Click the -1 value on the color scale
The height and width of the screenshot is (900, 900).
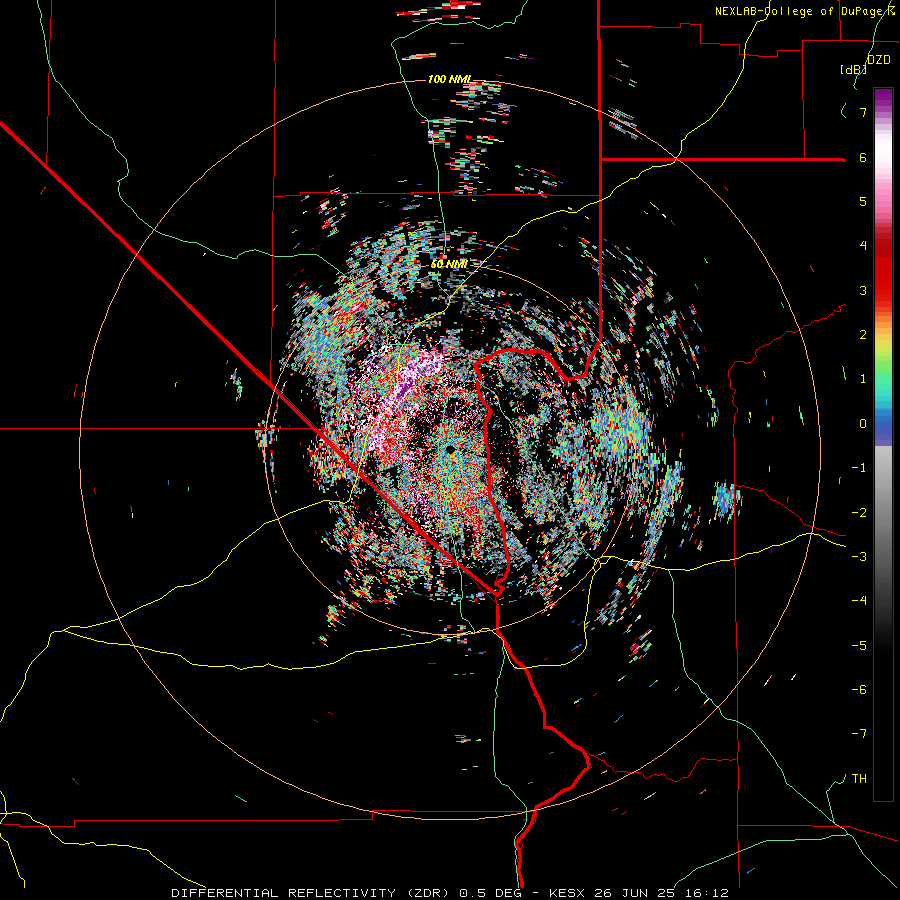[x=859, y=468]
